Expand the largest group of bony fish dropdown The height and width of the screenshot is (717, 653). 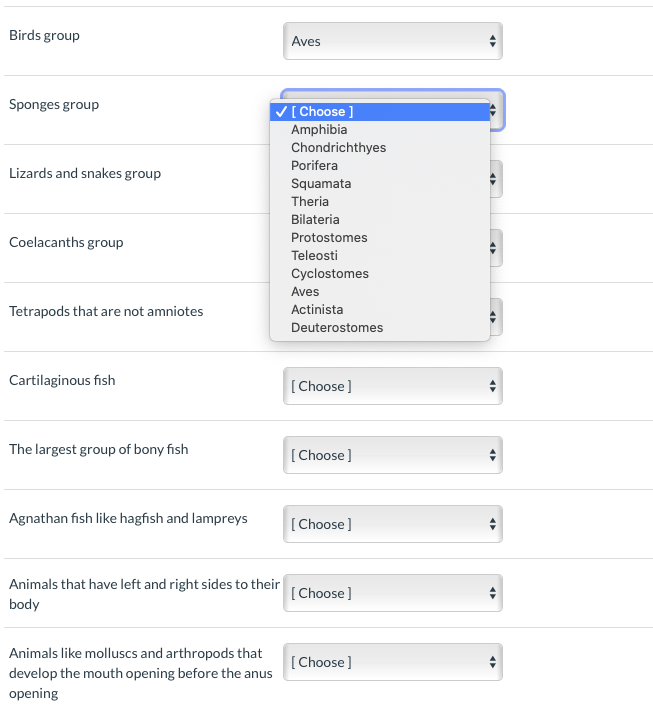[392, 455]
